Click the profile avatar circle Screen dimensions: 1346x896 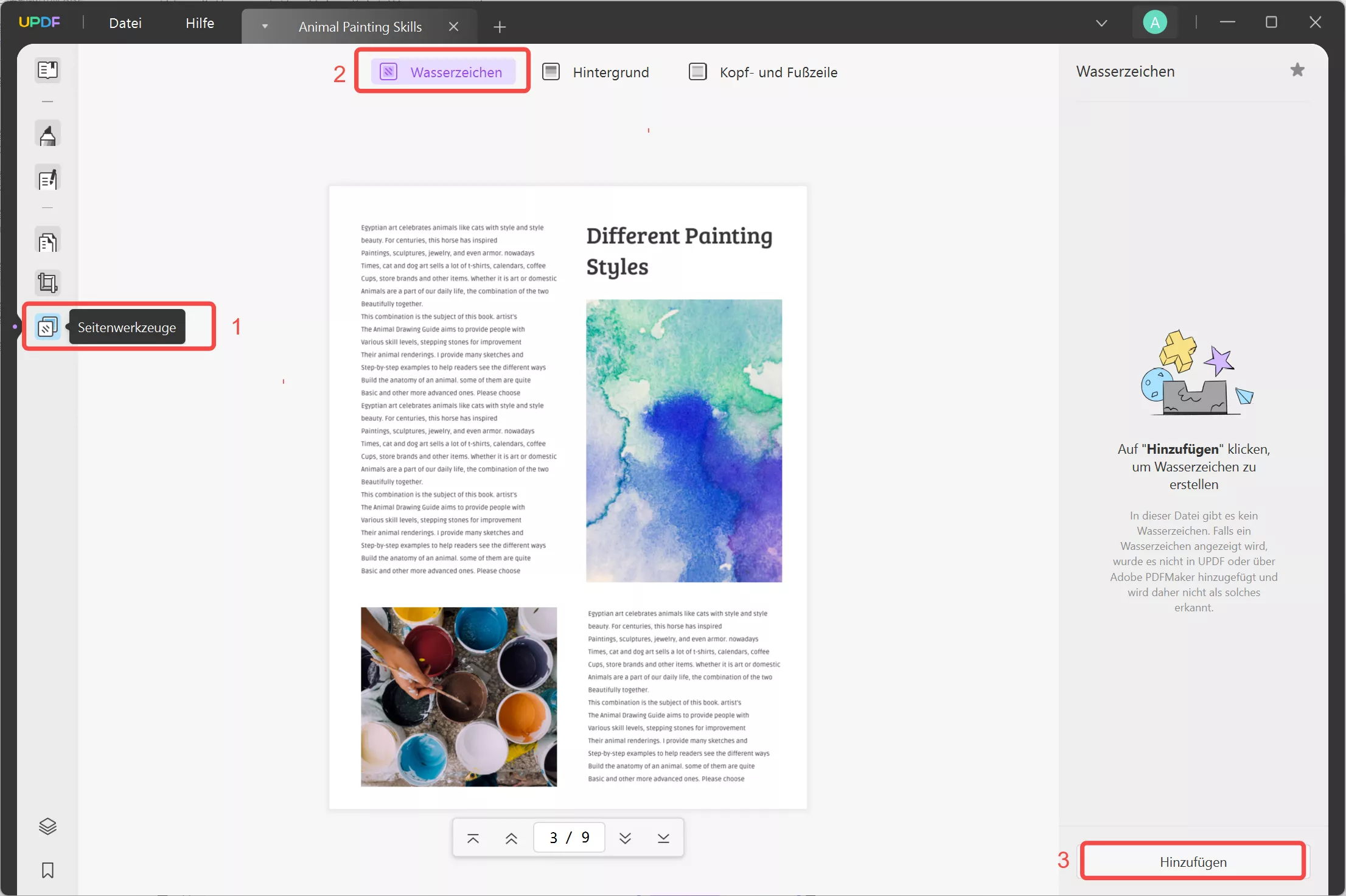point(1154,22)
